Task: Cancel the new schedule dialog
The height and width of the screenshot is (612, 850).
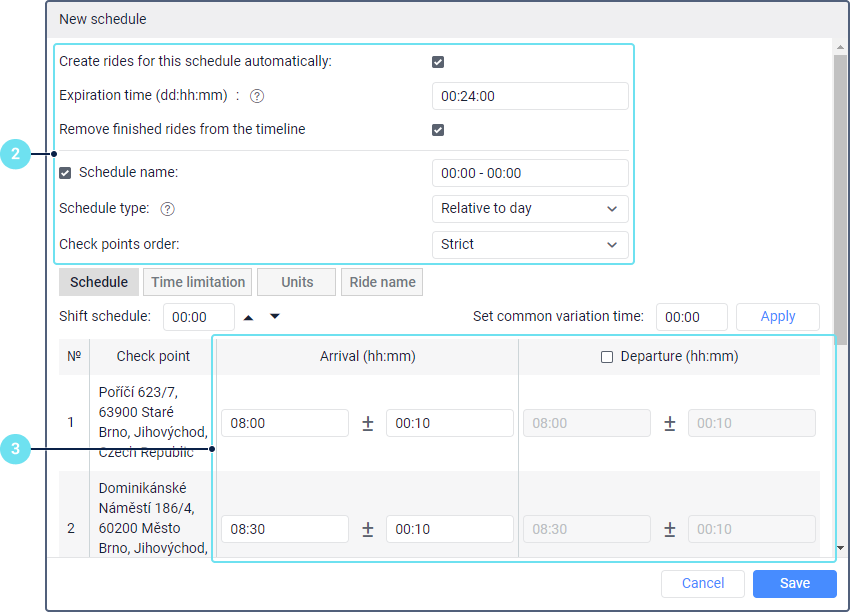Action: click(x=703, y=584)
